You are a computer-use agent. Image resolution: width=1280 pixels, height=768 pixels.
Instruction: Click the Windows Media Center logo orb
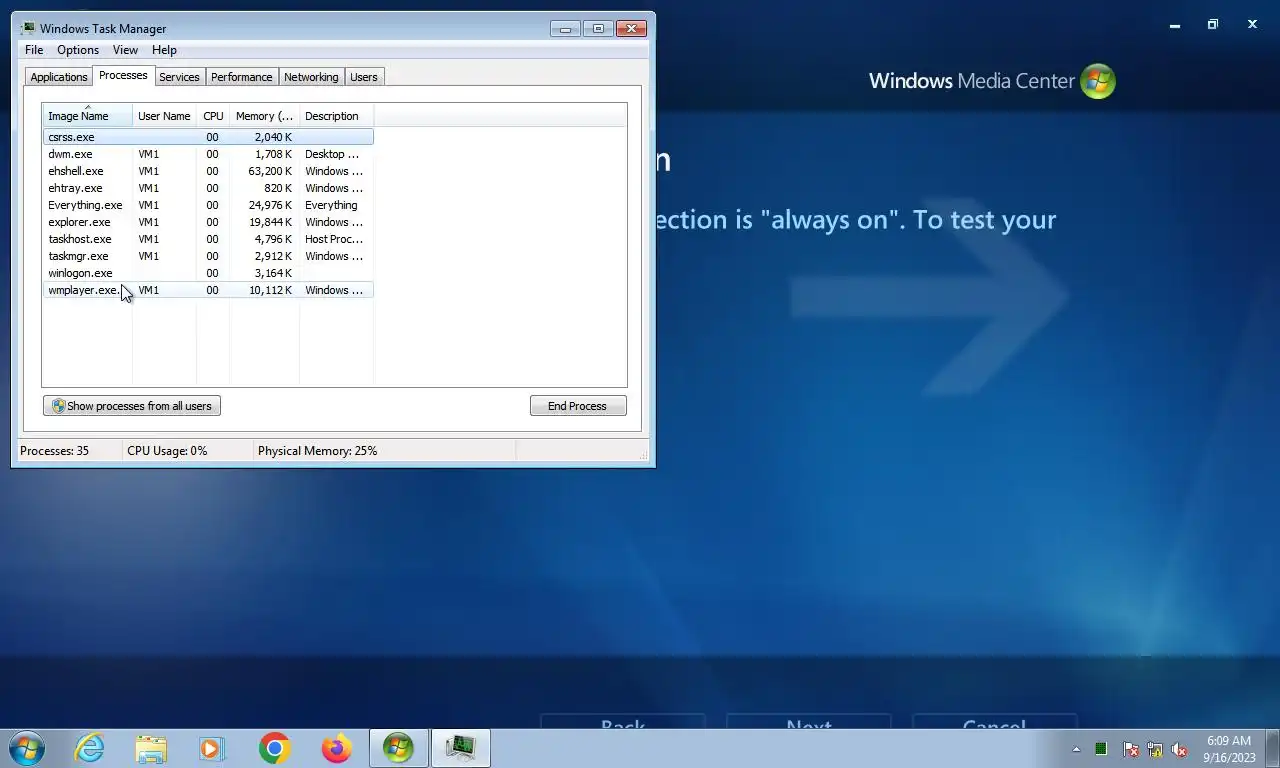point(1098,81)
